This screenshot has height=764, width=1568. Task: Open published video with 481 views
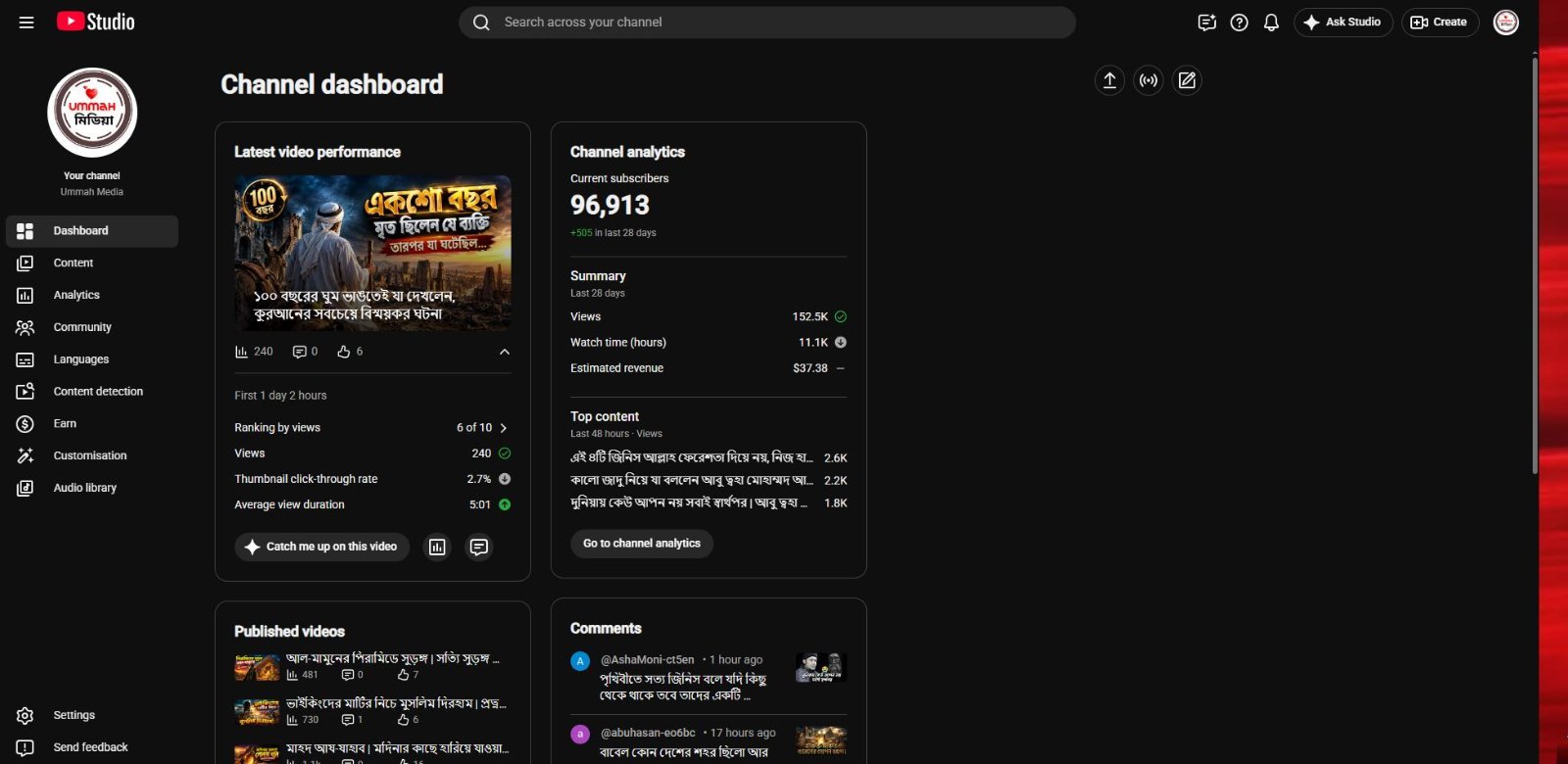[372, 666]
